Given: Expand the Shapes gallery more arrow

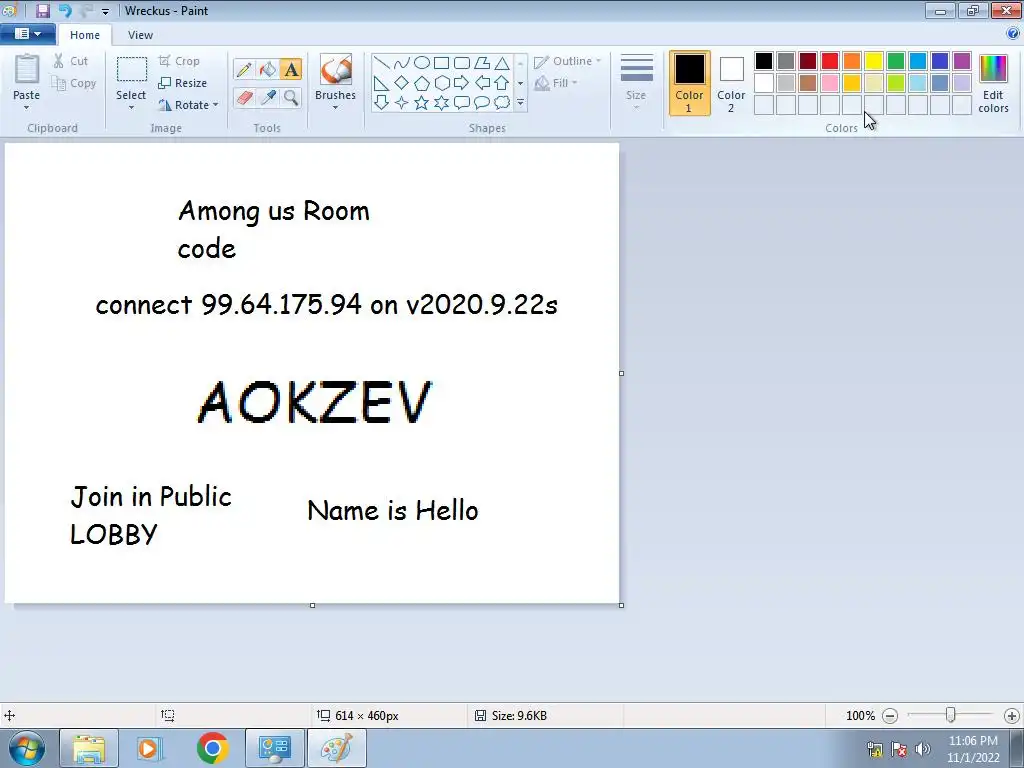Looking at the screenshot, I should click(520, 103).
